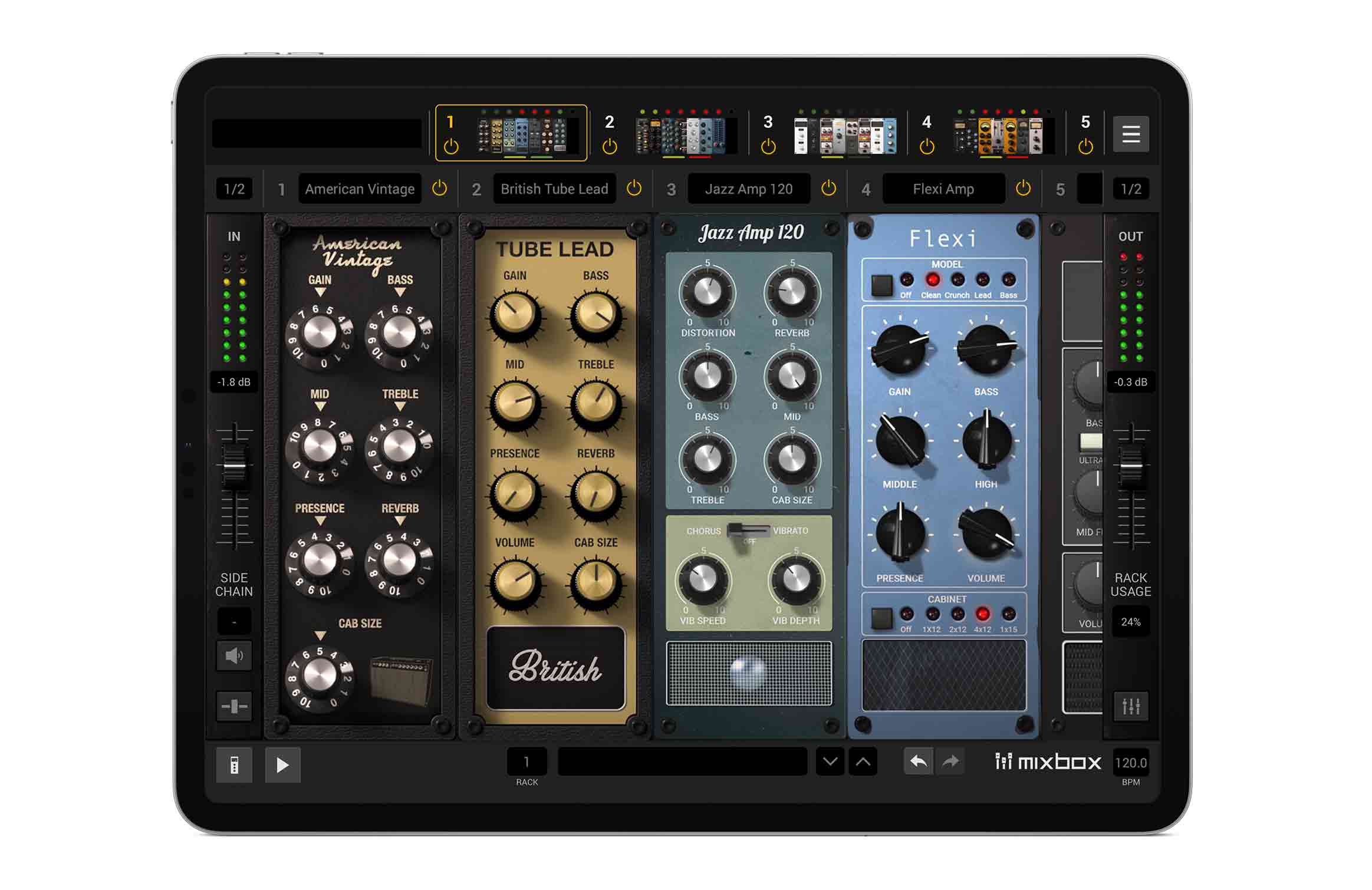
Task: Toggle power for rack 3
Action: coord(768,146)
